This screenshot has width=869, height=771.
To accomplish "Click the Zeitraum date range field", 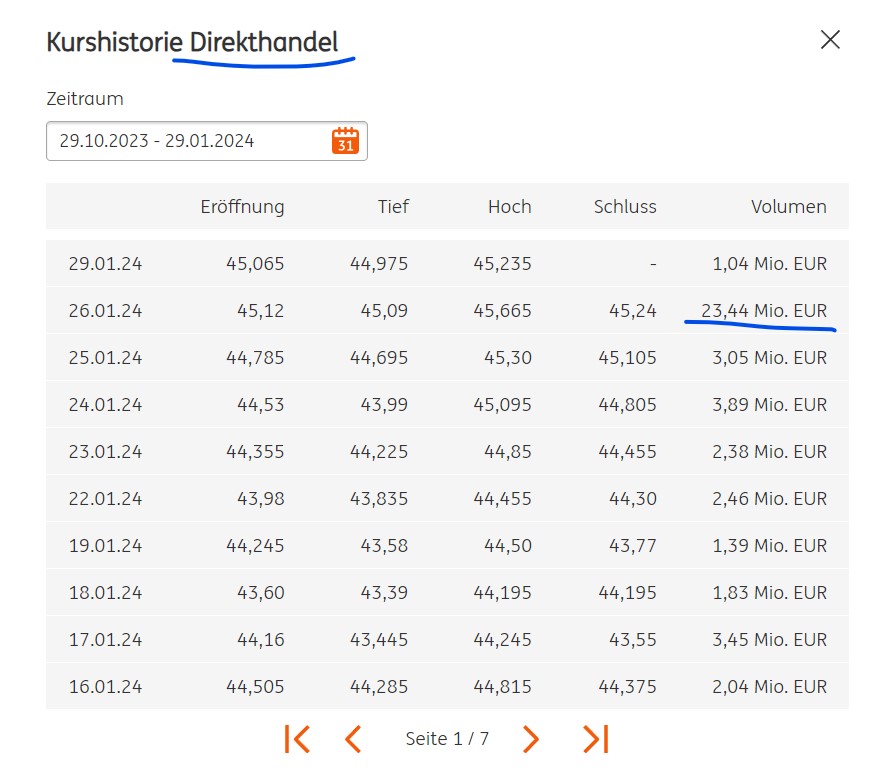I will (x=207, y=141).
